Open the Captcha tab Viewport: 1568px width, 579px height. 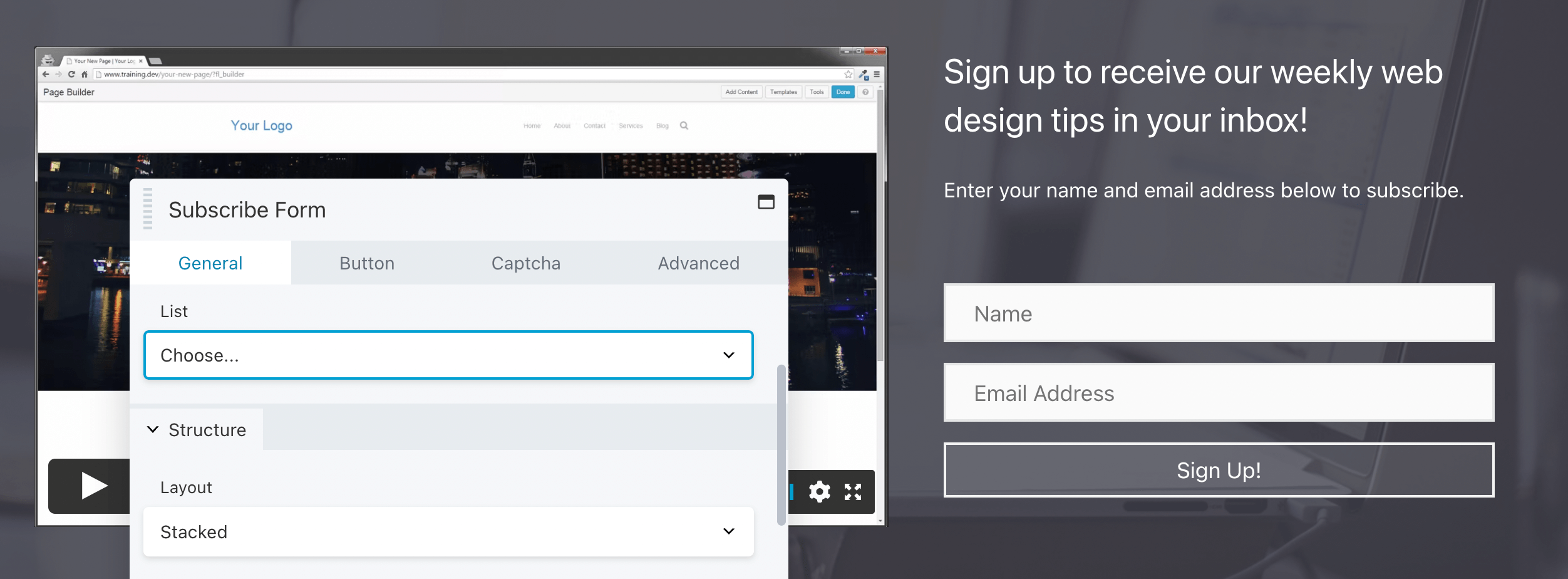pos(525,263)
